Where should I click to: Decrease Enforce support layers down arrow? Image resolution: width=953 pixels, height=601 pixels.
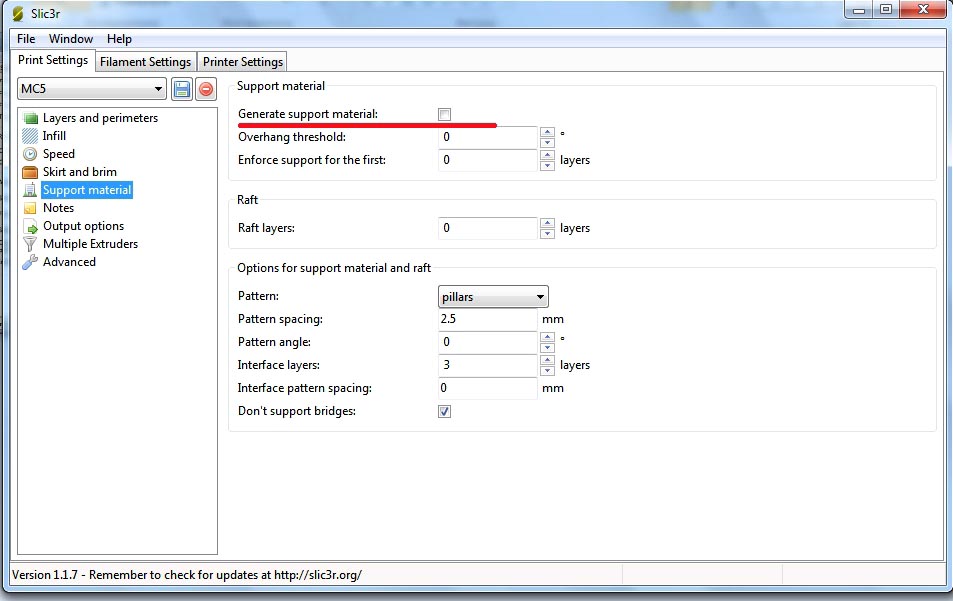click(x=547, y=165)
